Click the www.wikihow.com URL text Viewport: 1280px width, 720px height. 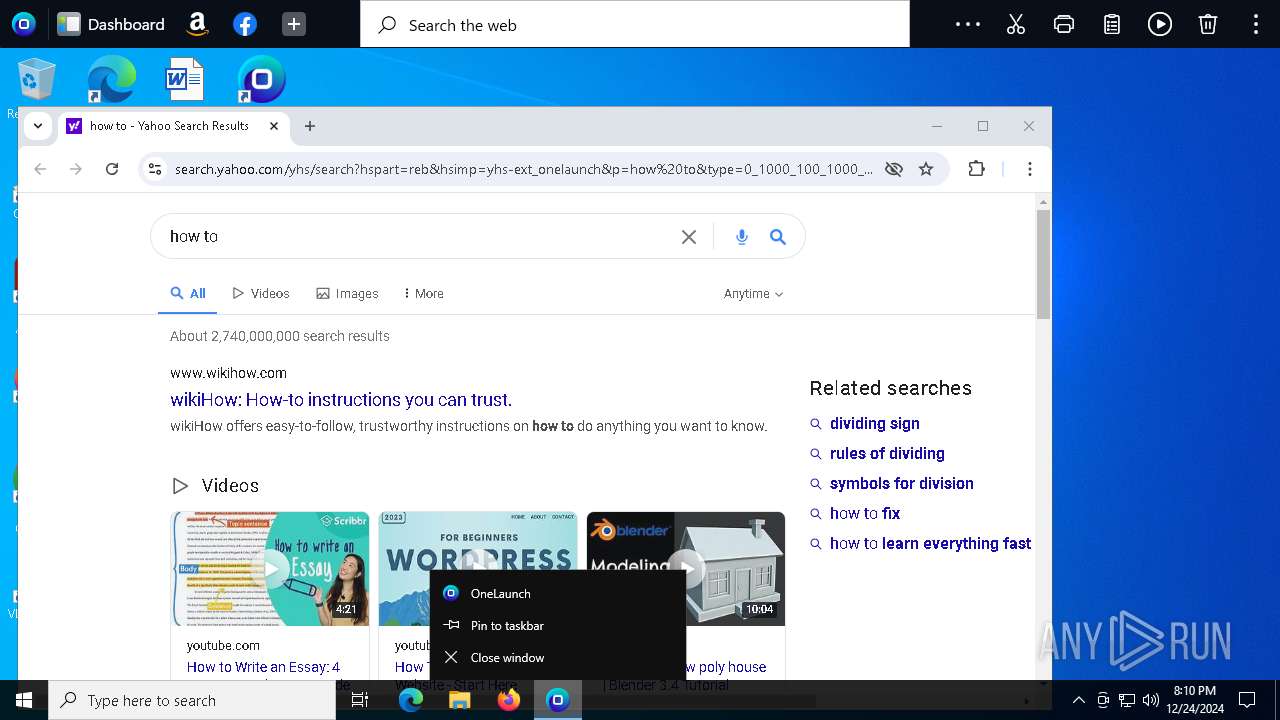click(228, 373)
